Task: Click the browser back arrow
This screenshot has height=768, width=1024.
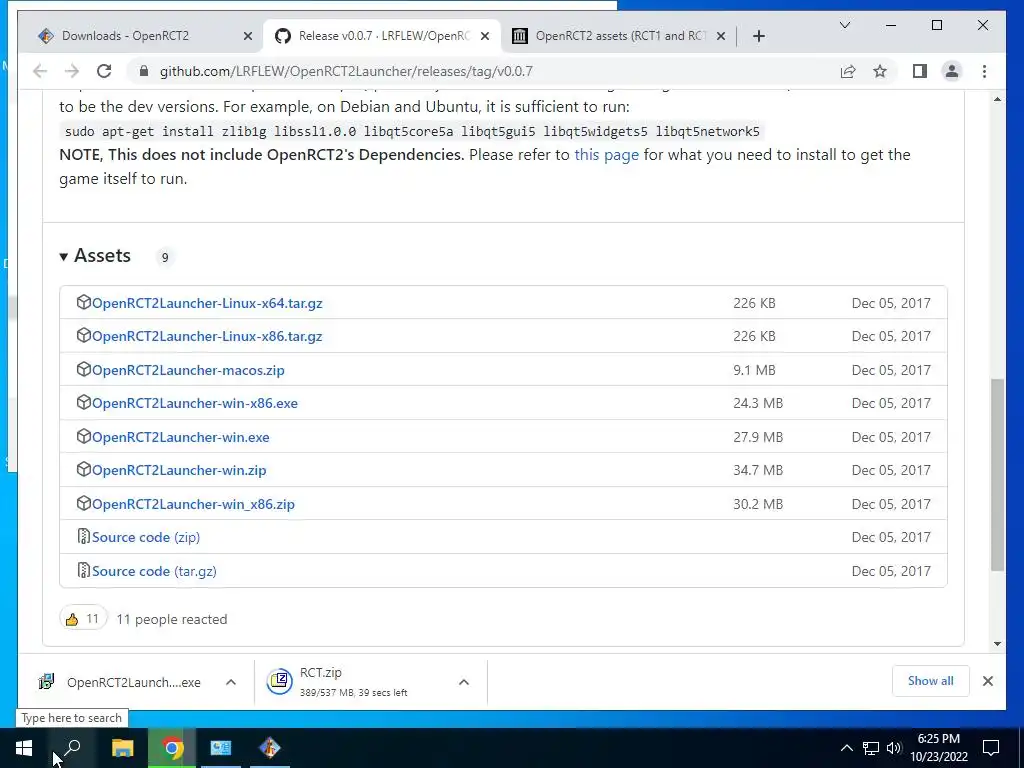Action: 40,71
